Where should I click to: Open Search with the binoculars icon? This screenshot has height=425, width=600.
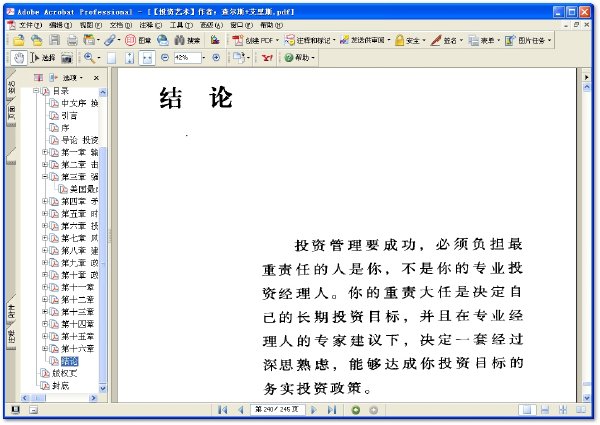click(x=188, y=40)
